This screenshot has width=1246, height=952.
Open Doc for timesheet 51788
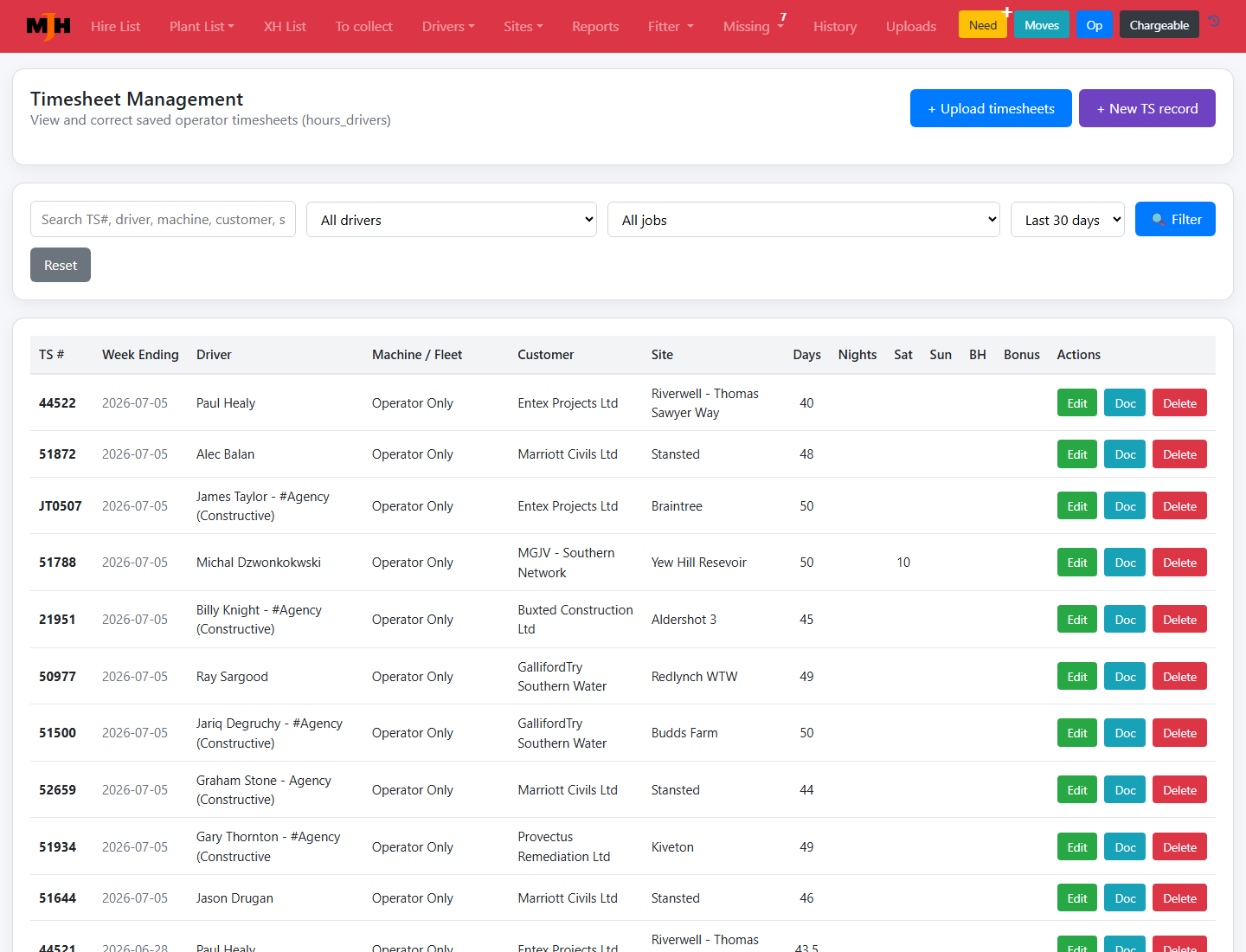point(1126,563)
